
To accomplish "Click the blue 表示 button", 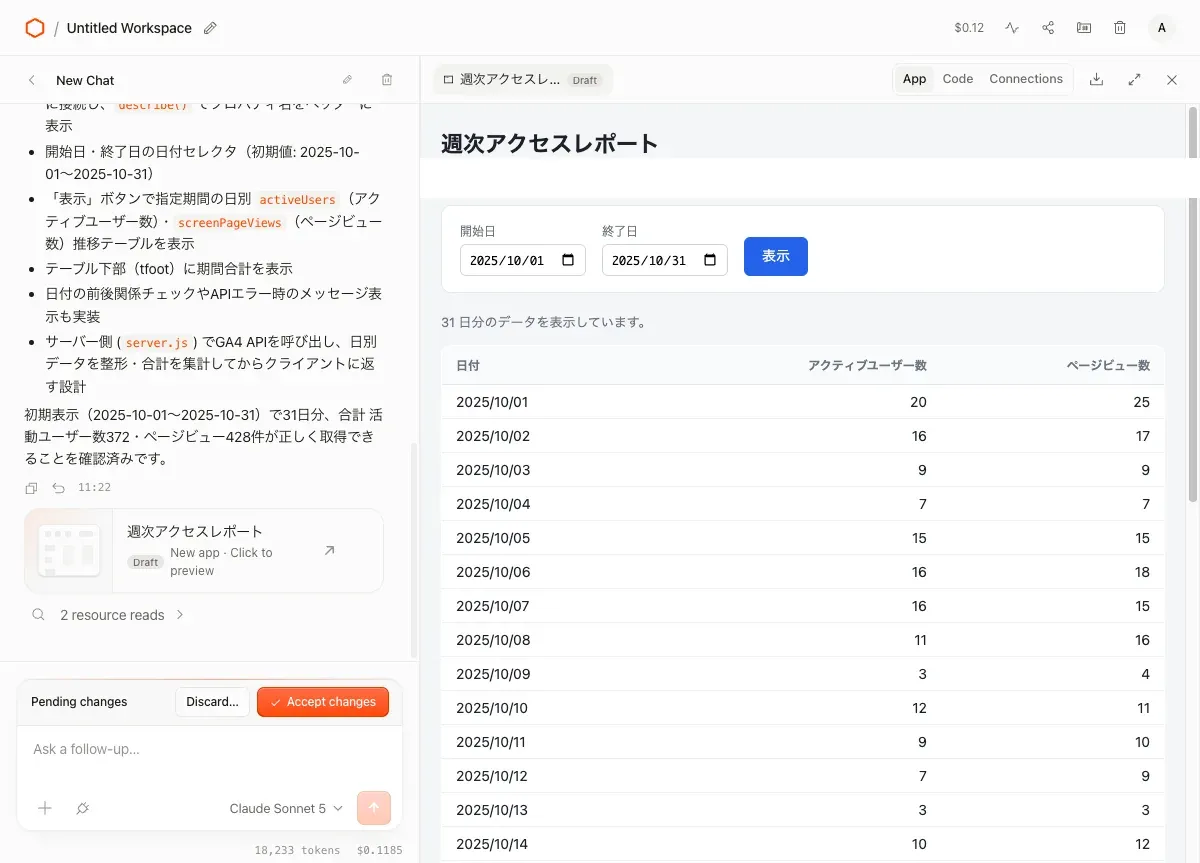I will pyautogui.click(x=776, y=256).
